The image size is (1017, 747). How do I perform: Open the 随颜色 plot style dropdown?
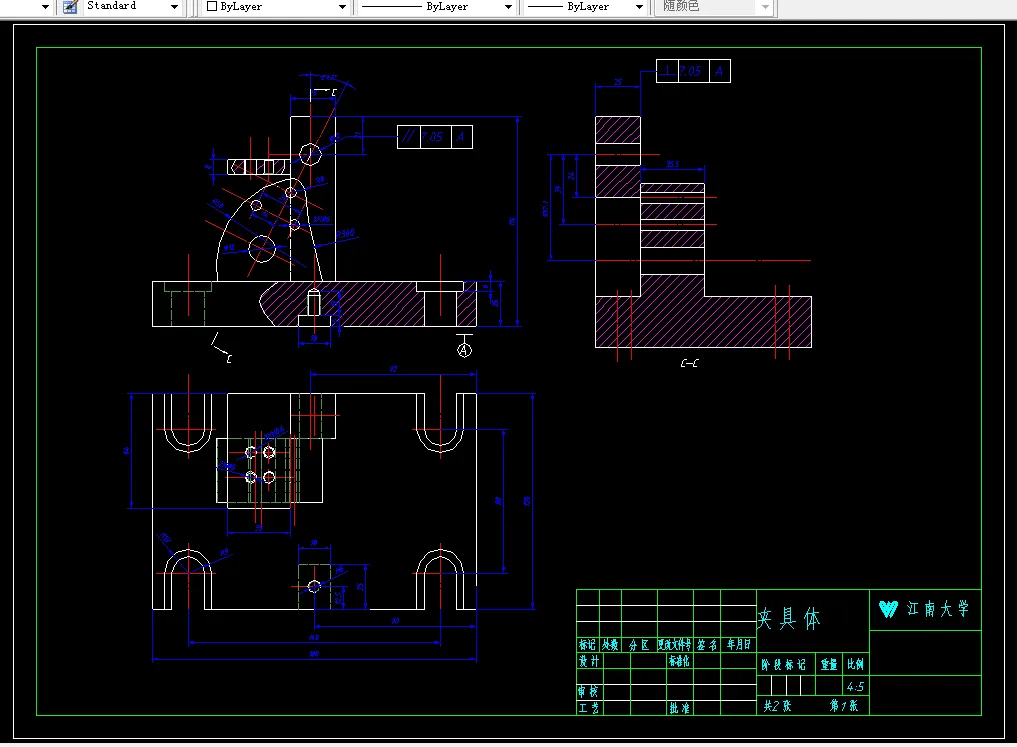765,6
